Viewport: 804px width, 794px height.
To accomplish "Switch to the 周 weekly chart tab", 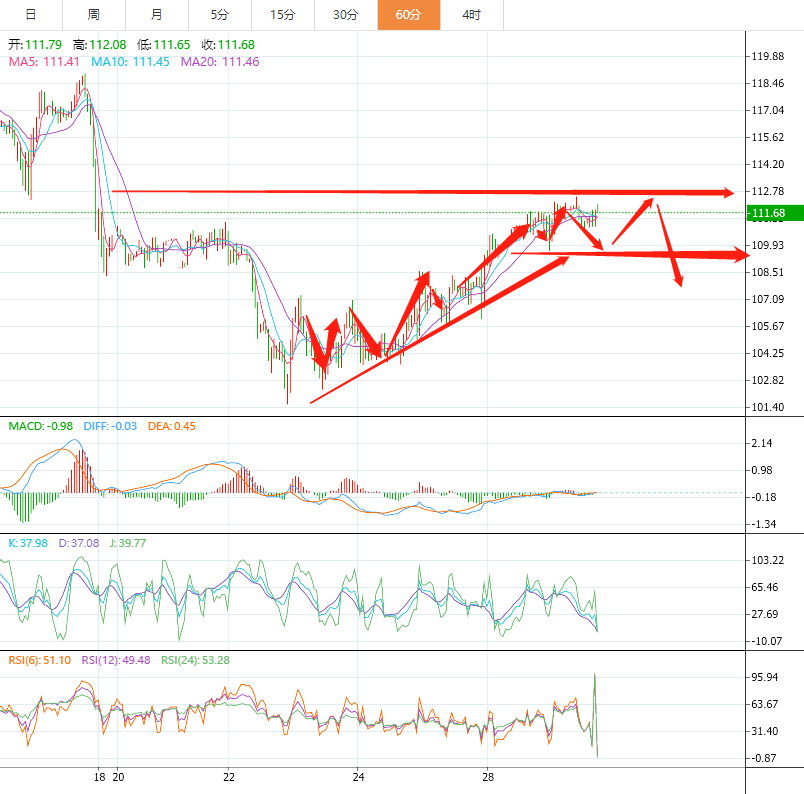I will click(94, 15).
